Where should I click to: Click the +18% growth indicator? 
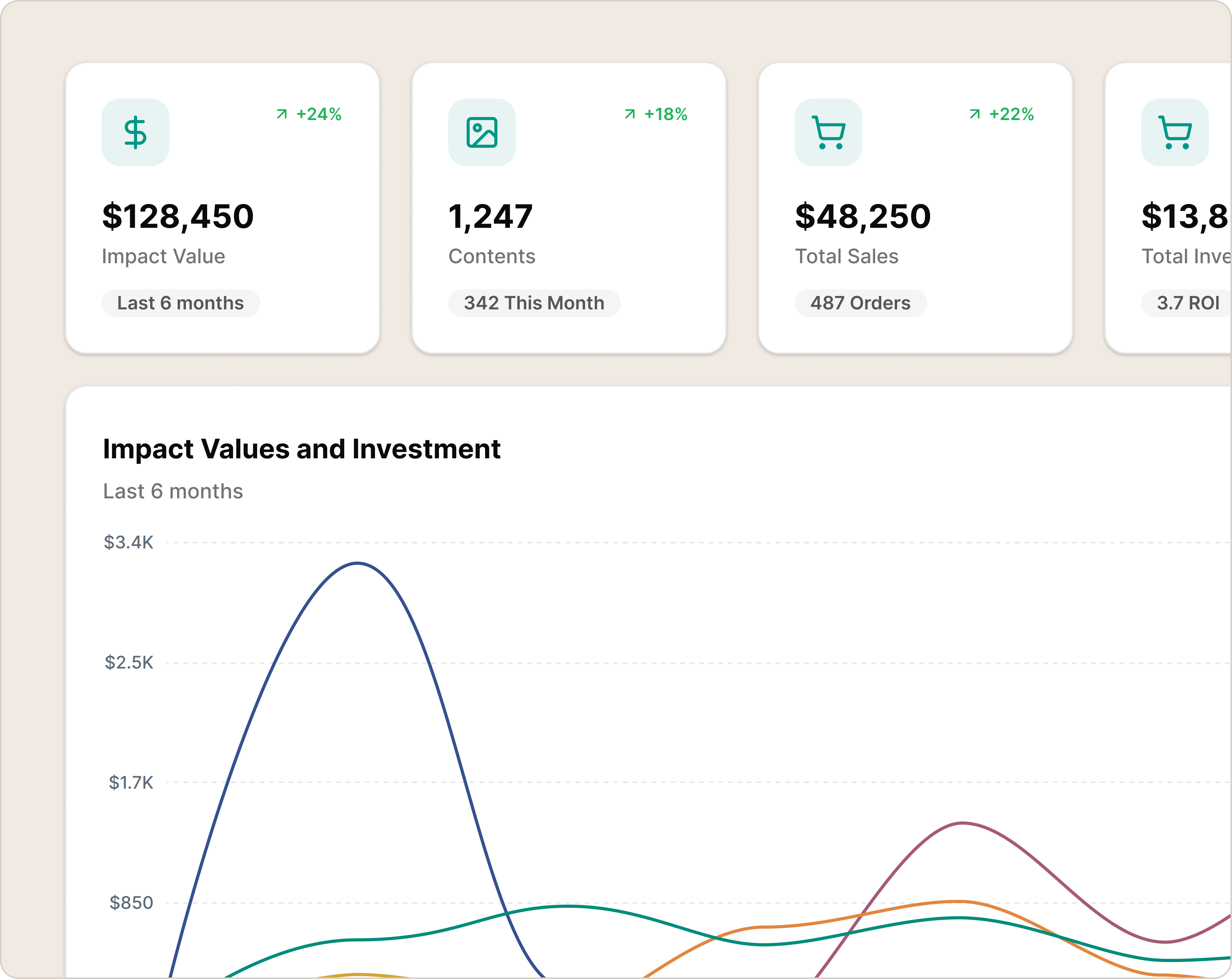click(666, 114)
